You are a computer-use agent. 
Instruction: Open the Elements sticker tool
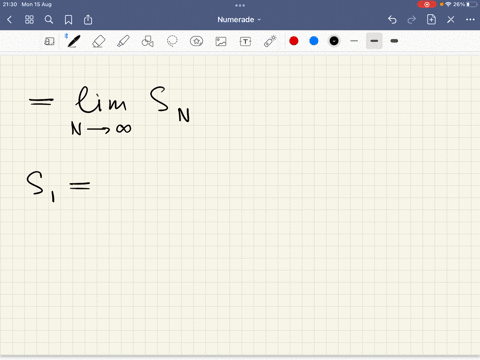click(x=196, y=41)
